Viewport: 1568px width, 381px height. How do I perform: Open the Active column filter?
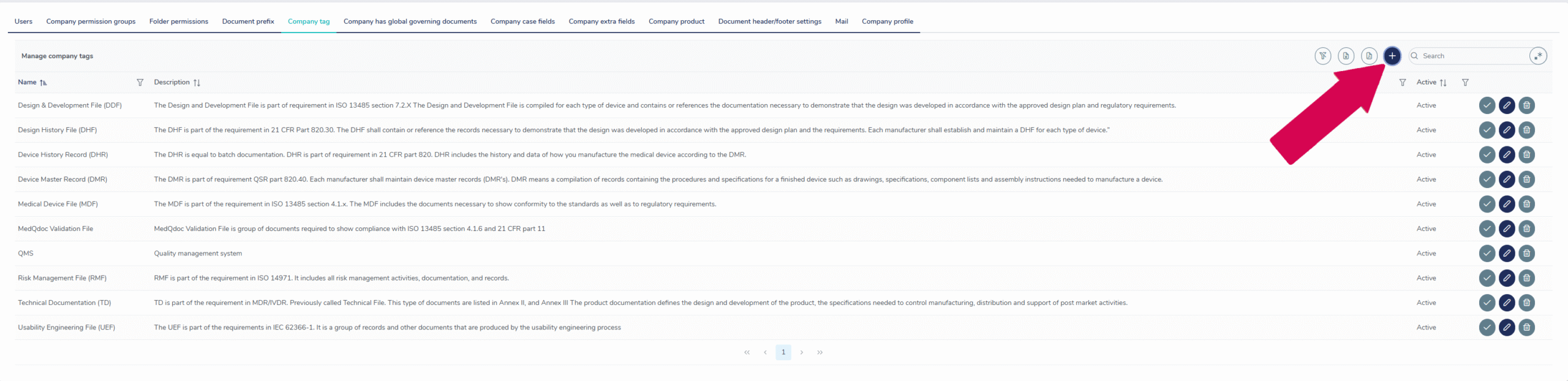tap(1465, 82)
